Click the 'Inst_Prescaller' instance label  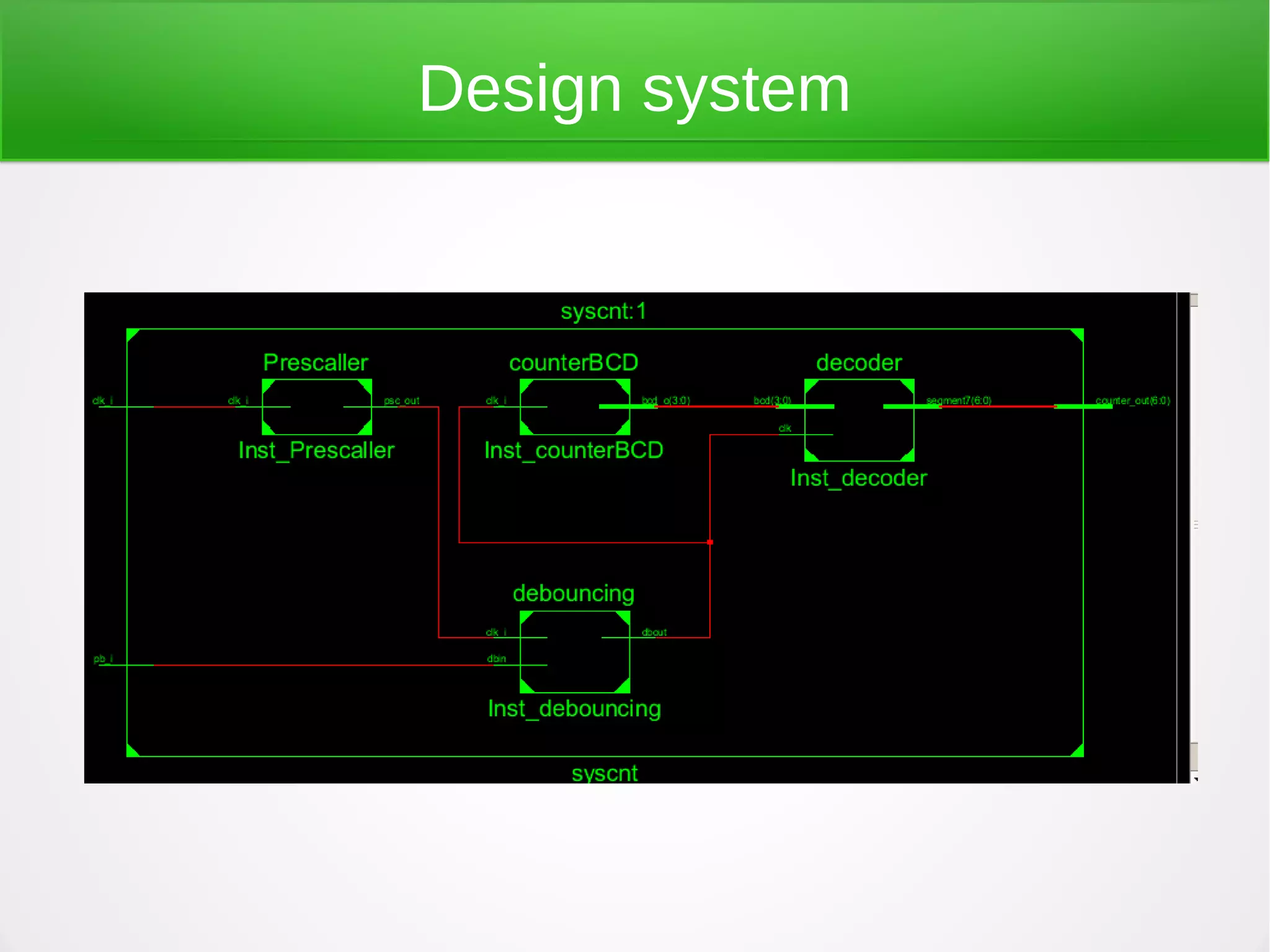316,451
